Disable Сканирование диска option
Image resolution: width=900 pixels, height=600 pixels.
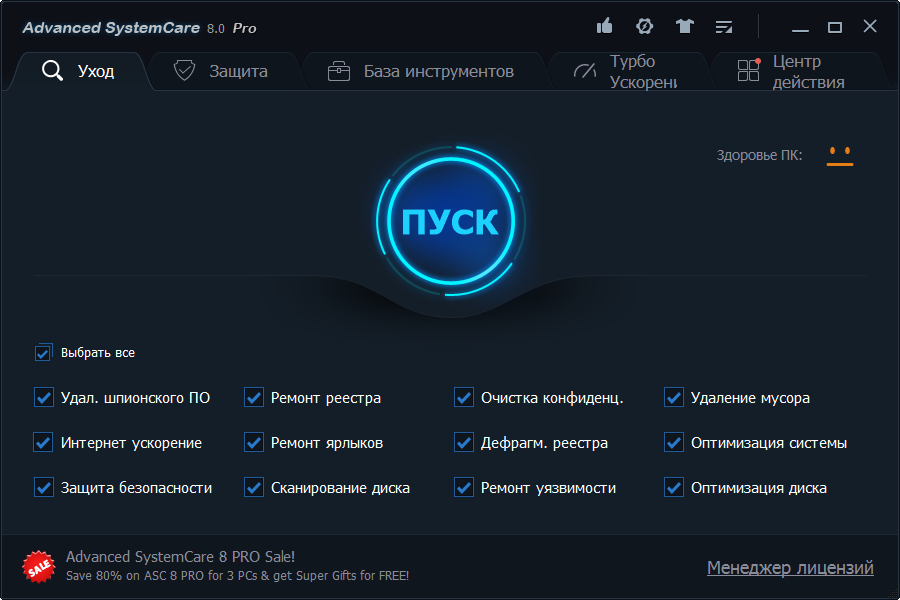click(254, 487)
